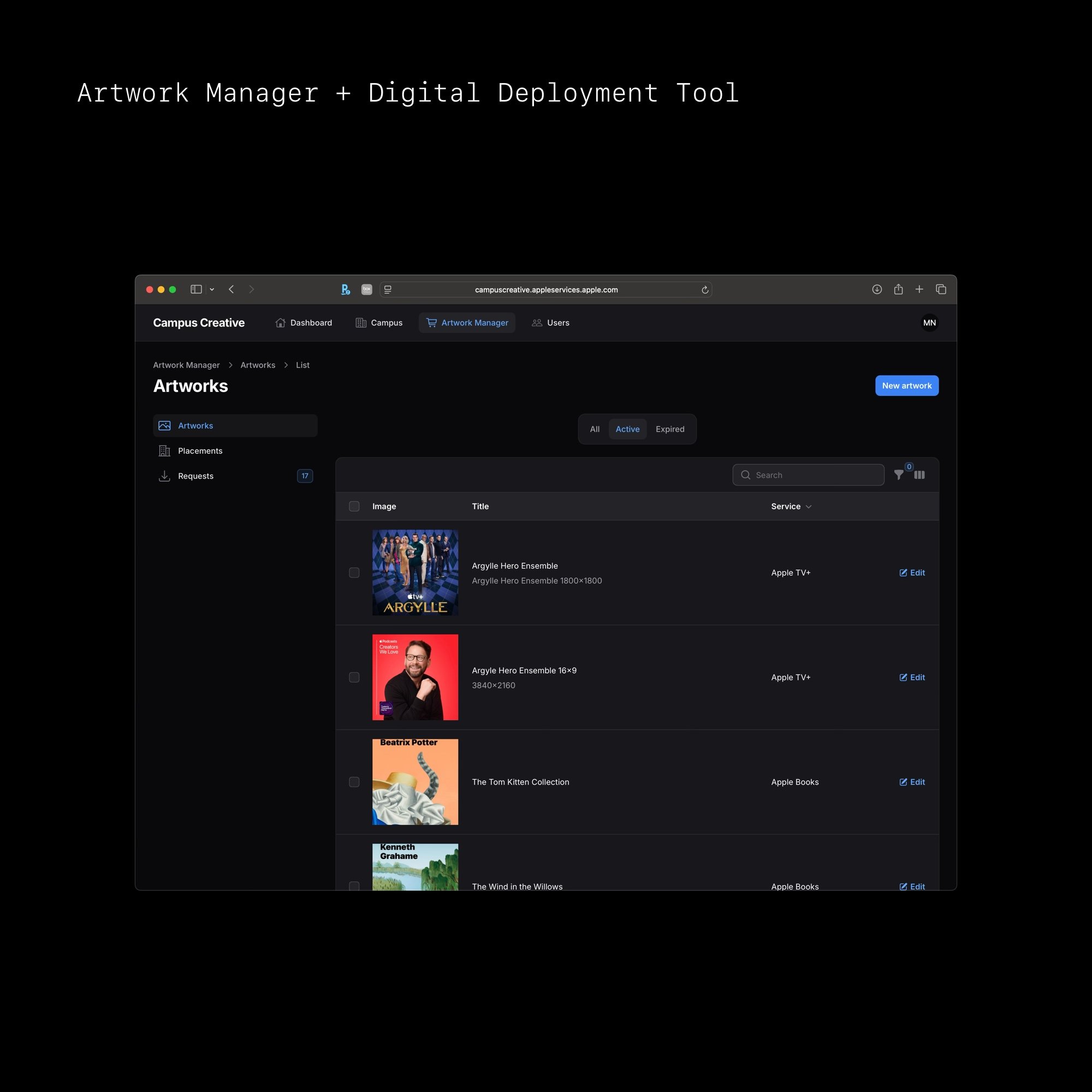This screenshot has height=1092, width=1092.
Task: Go back with the browser back arrow
Action: point(231,289)
